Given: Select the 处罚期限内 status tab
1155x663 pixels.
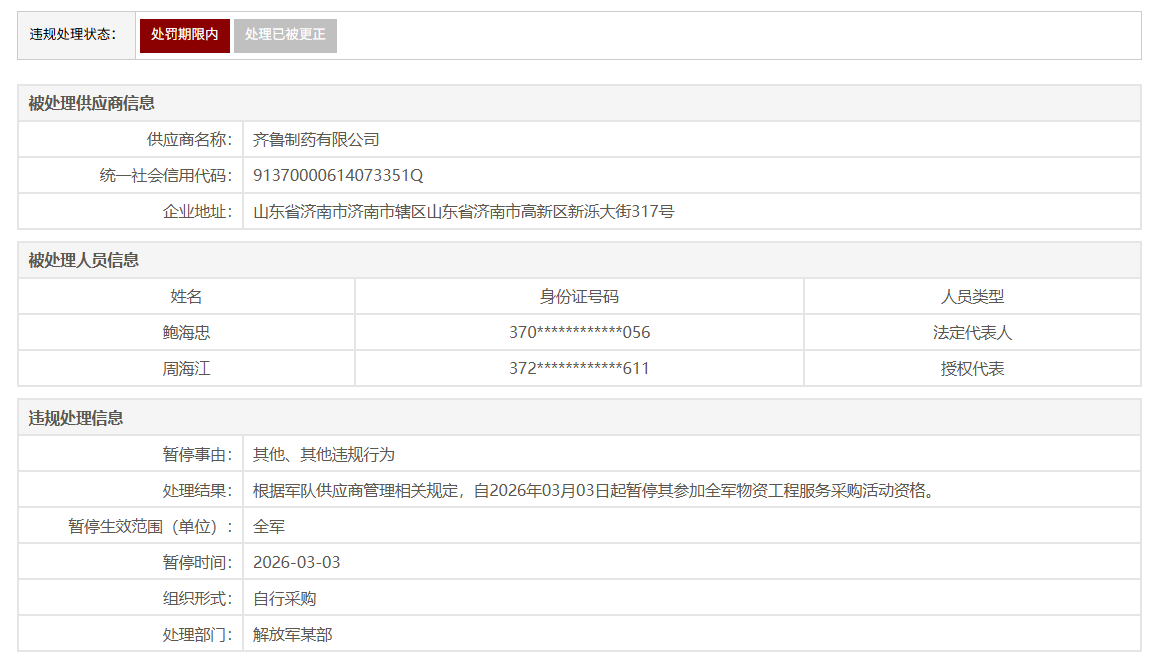Looking at the screenshot, I should [x=185, y=35].
